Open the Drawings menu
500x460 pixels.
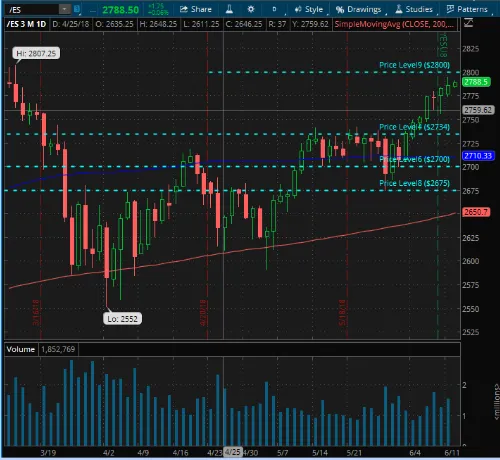pos(358,9)
